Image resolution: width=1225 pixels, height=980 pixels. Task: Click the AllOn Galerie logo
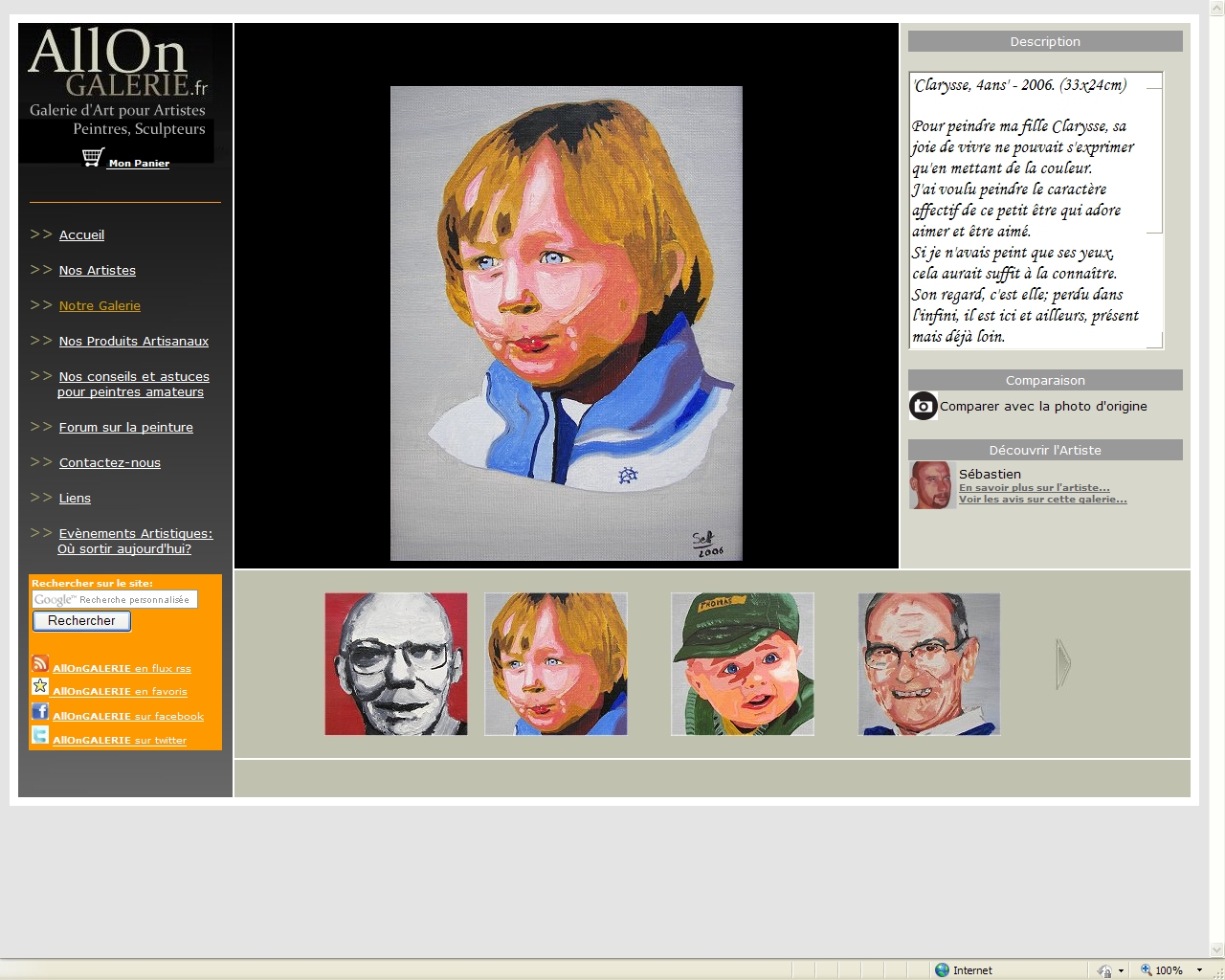point(117,83)
